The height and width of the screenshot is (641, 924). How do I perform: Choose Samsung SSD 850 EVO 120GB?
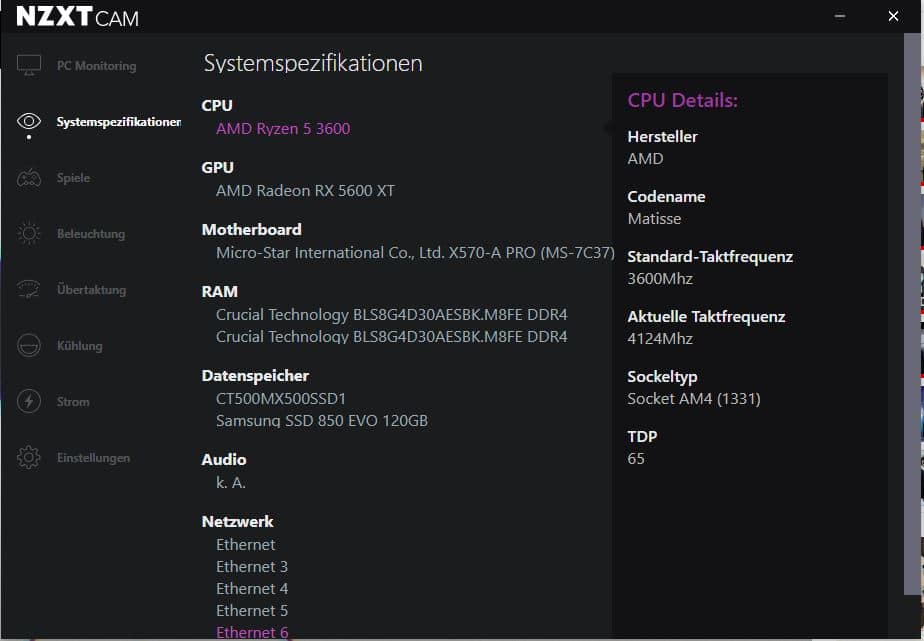[321, 421]
